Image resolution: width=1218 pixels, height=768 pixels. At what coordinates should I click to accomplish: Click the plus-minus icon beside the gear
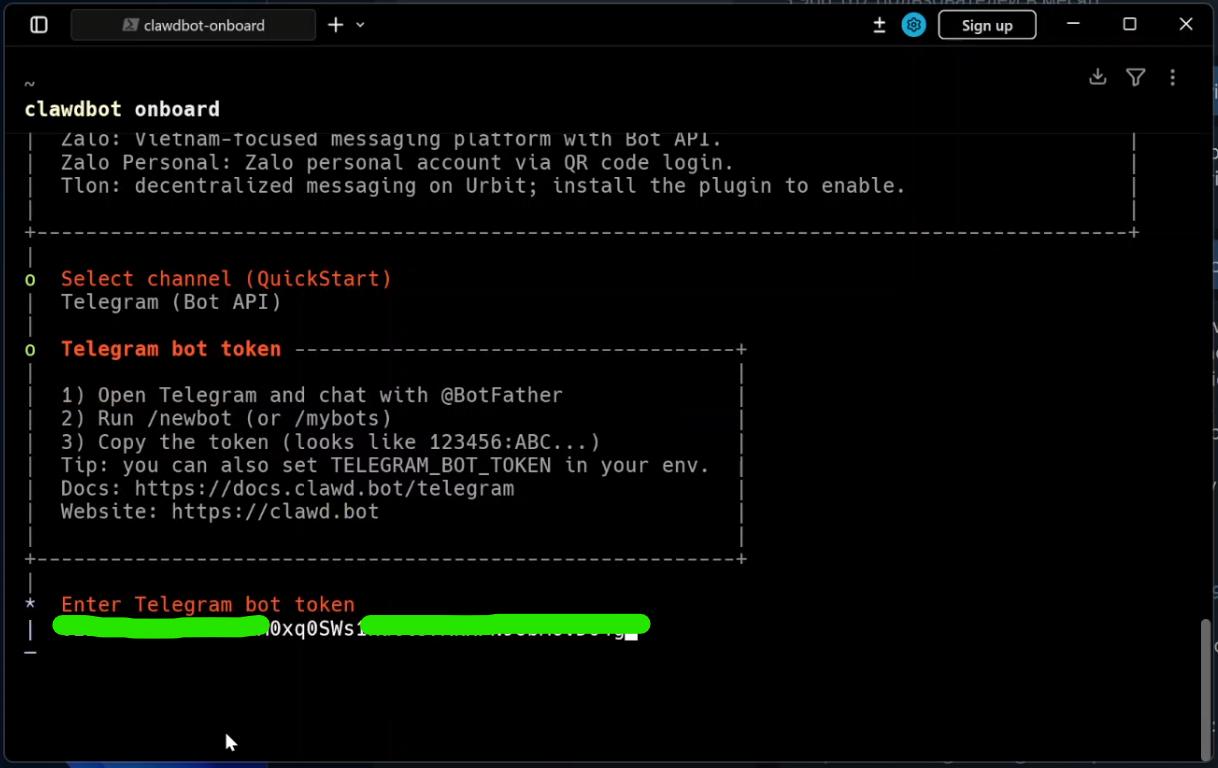point(879,25)
